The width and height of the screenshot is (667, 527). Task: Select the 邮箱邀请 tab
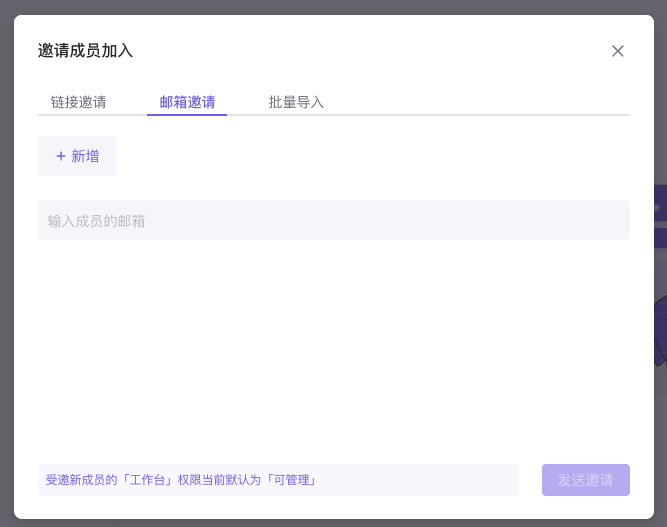point(187,102)
